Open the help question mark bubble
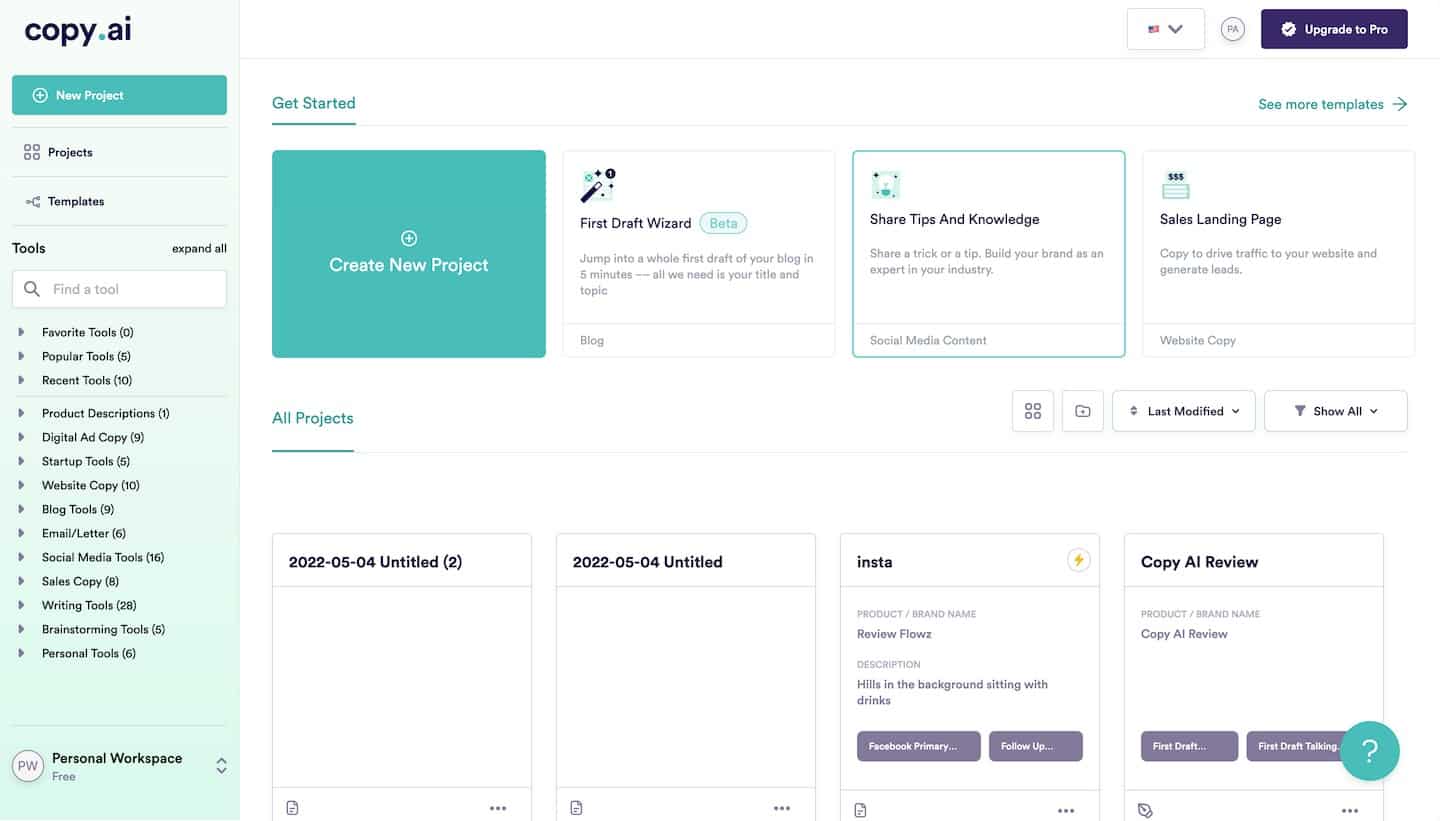The width and height of the screenshot is (1440, 821). pos(1370,751)
